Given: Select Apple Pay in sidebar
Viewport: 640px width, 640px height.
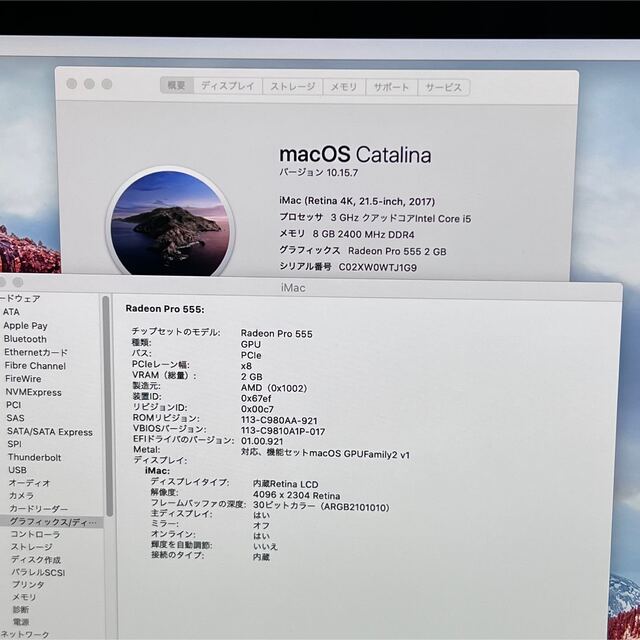Looking at the screenshot, I should 25,326.
